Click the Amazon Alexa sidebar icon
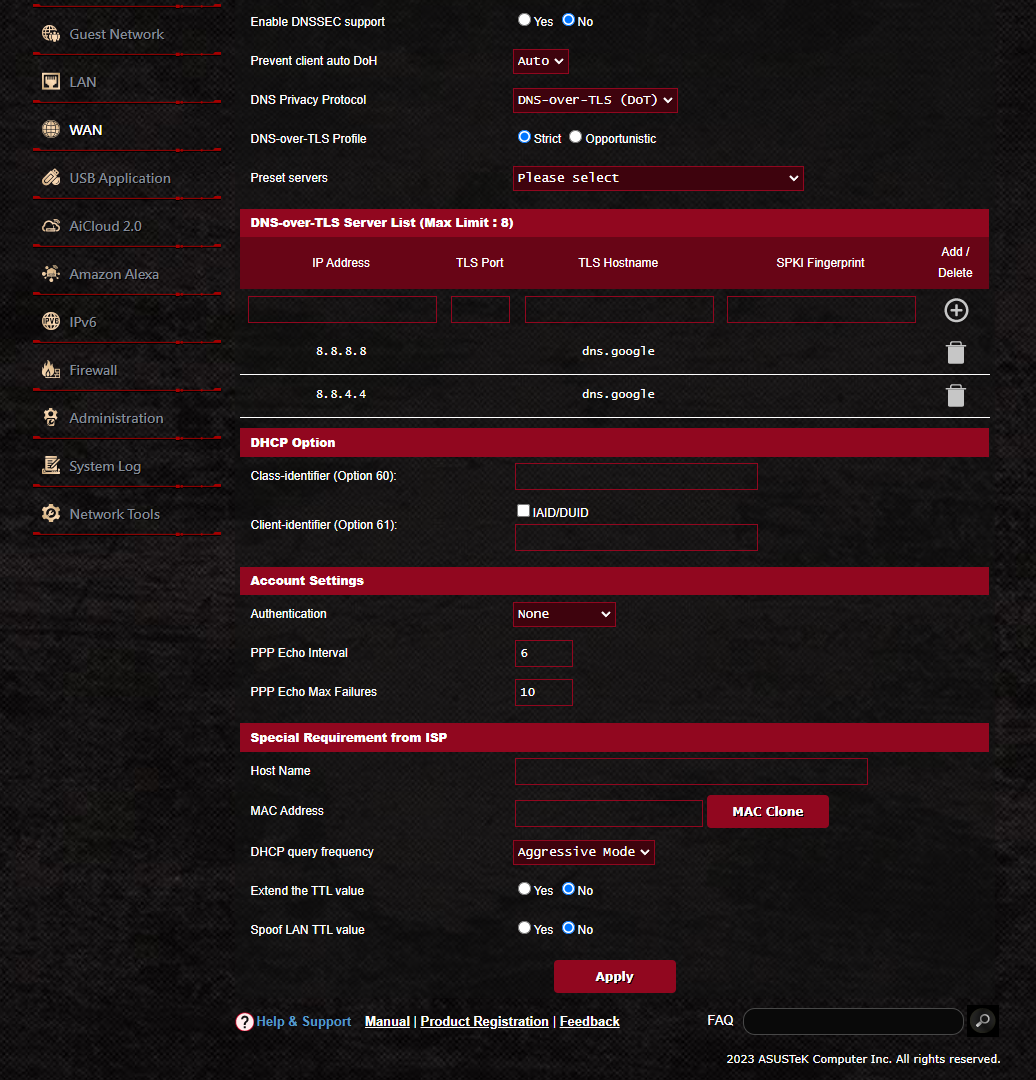This screenshot has width=1036, height=1080. (x=51, y=273)
